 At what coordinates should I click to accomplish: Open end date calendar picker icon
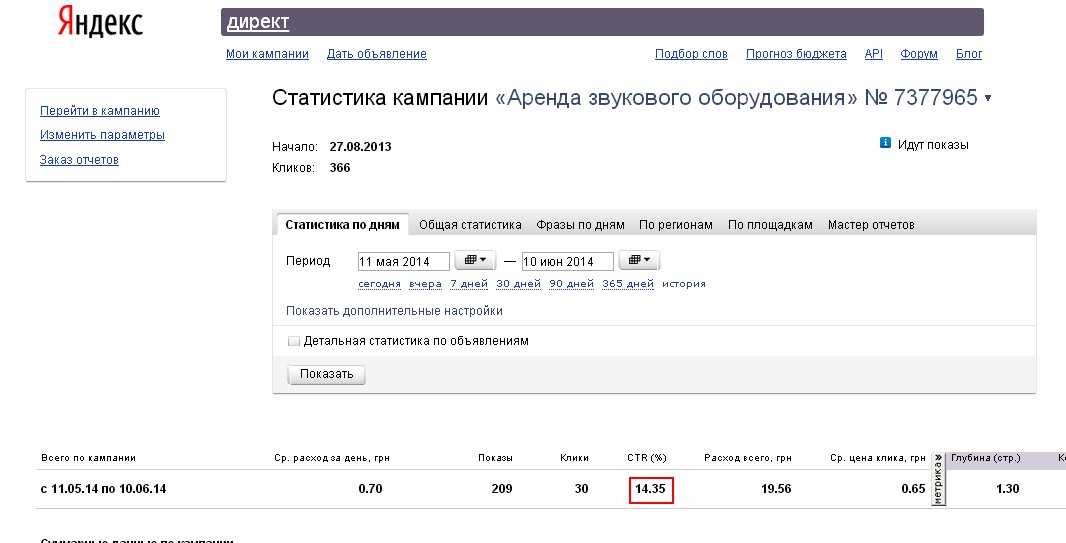click(x=639, y=260)
